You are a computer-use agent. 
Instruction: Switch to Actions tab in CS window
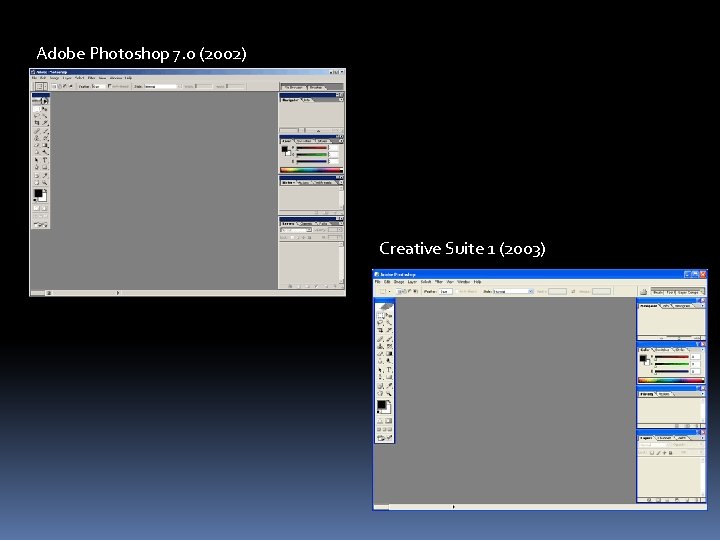point(664,394)
